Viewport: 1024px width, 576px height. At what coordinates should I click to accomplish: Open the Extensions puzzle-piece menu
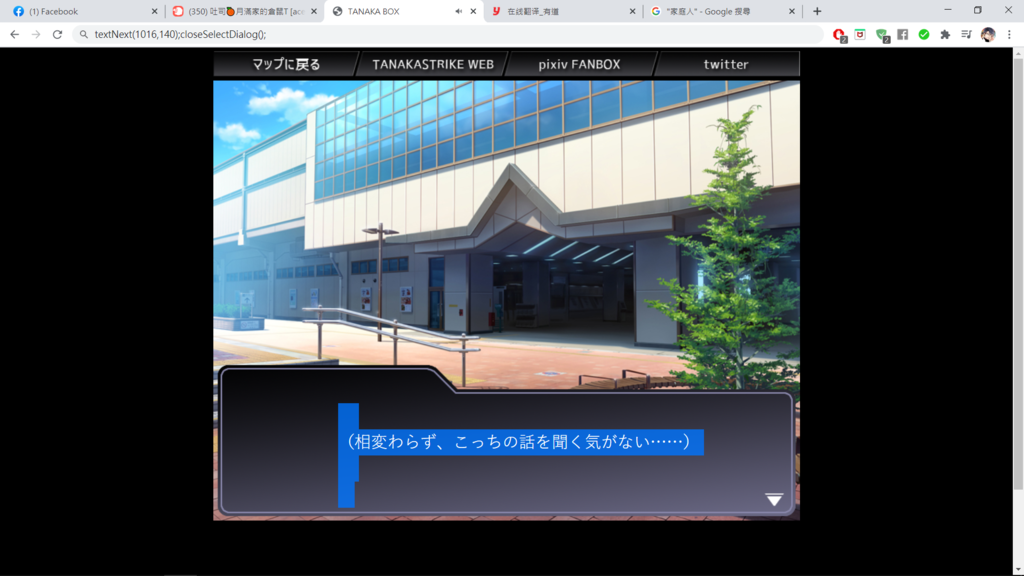pyautogui.click(x=945, y=35)
